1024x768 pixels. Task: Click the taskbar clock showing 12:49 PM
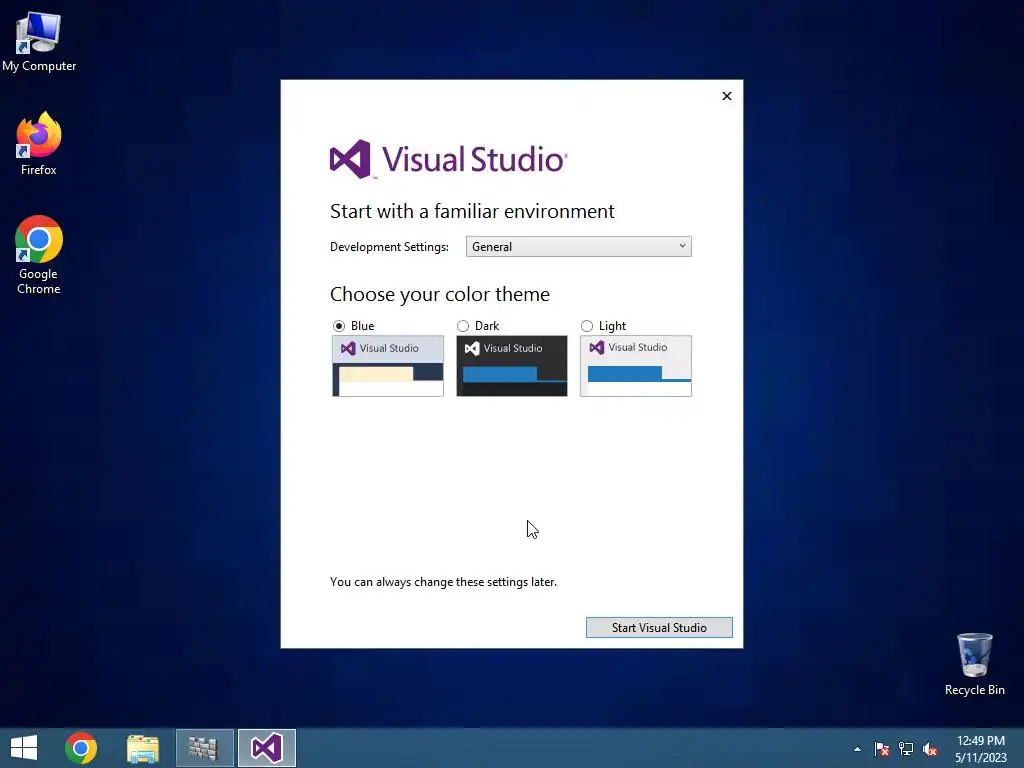(981, 749)
